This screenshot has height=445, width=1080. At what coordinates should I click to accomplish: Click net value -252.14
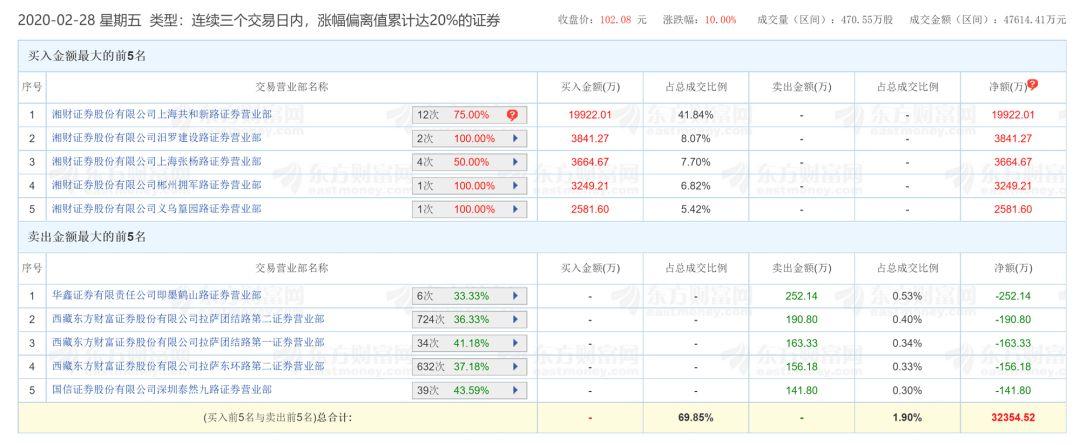pyautogui.click(x=1013, y=296)
